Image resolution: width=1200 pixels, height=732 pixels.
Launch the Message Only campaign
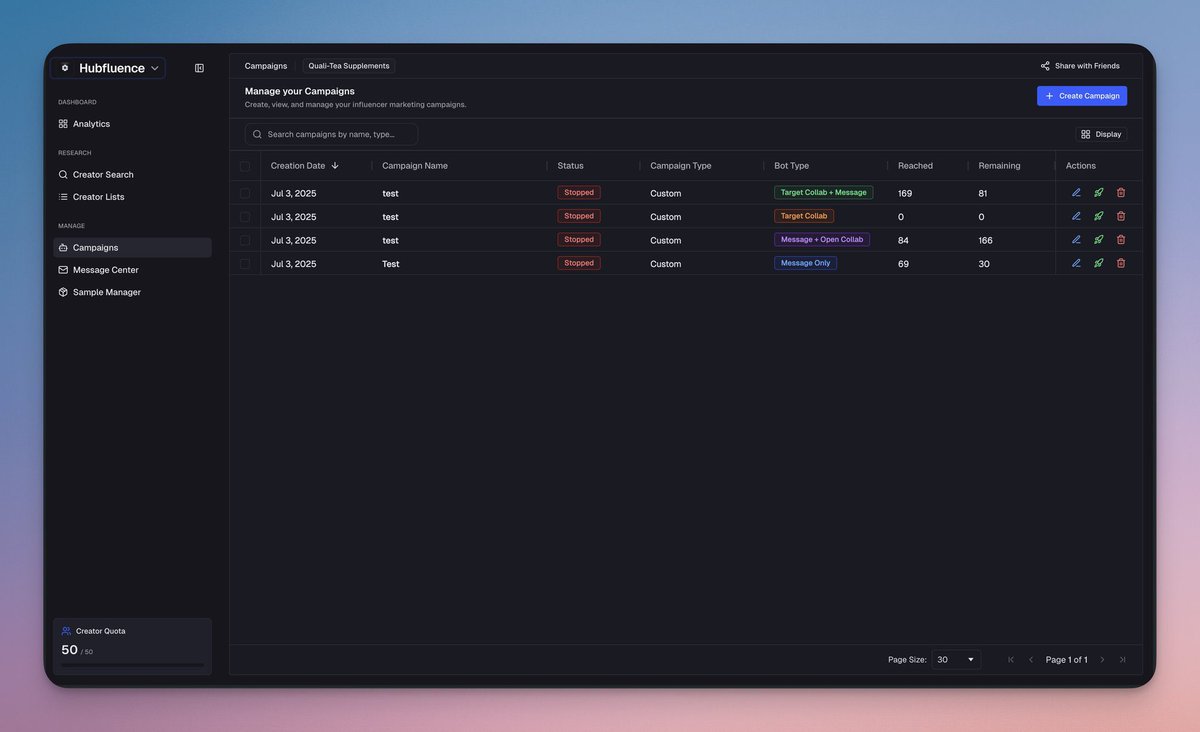pos(1098,263)
